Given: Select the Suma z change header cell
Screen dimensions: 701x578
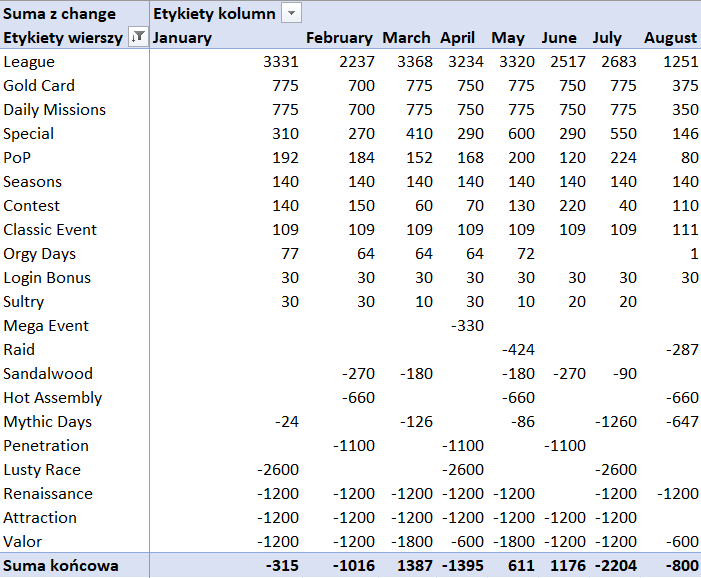Looking at the screenshot, I should (x=60, y=14).
